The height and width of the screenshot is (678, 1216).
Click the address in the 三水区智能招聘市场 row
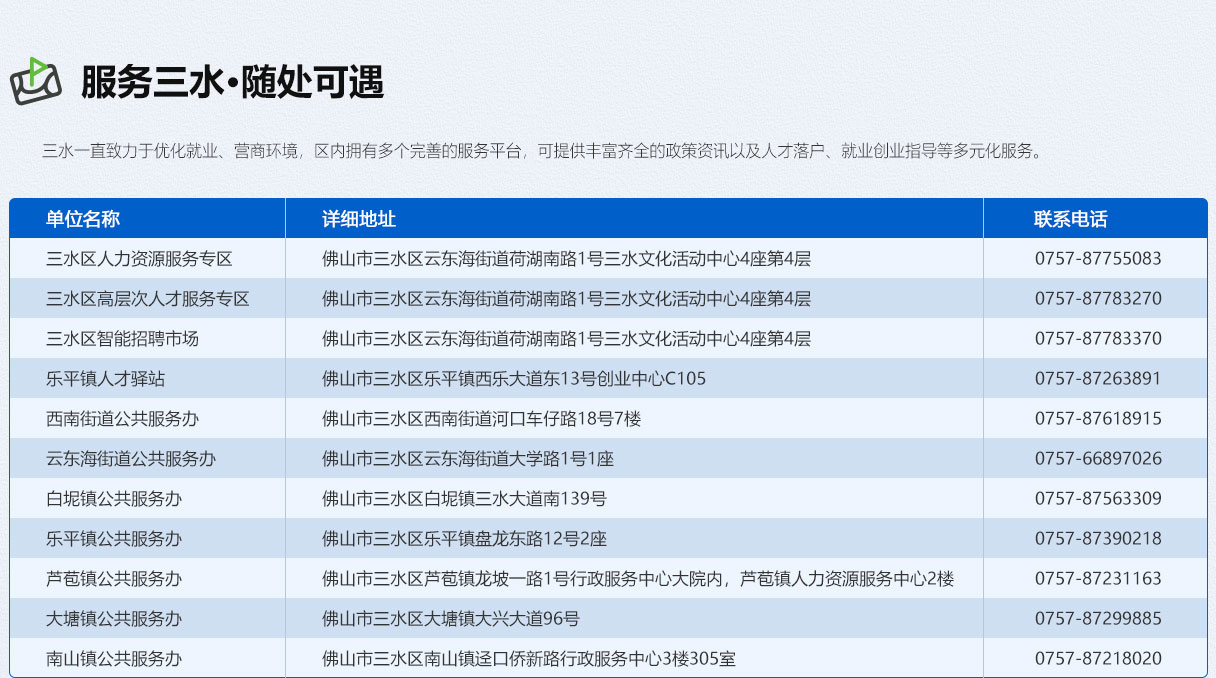566,339
